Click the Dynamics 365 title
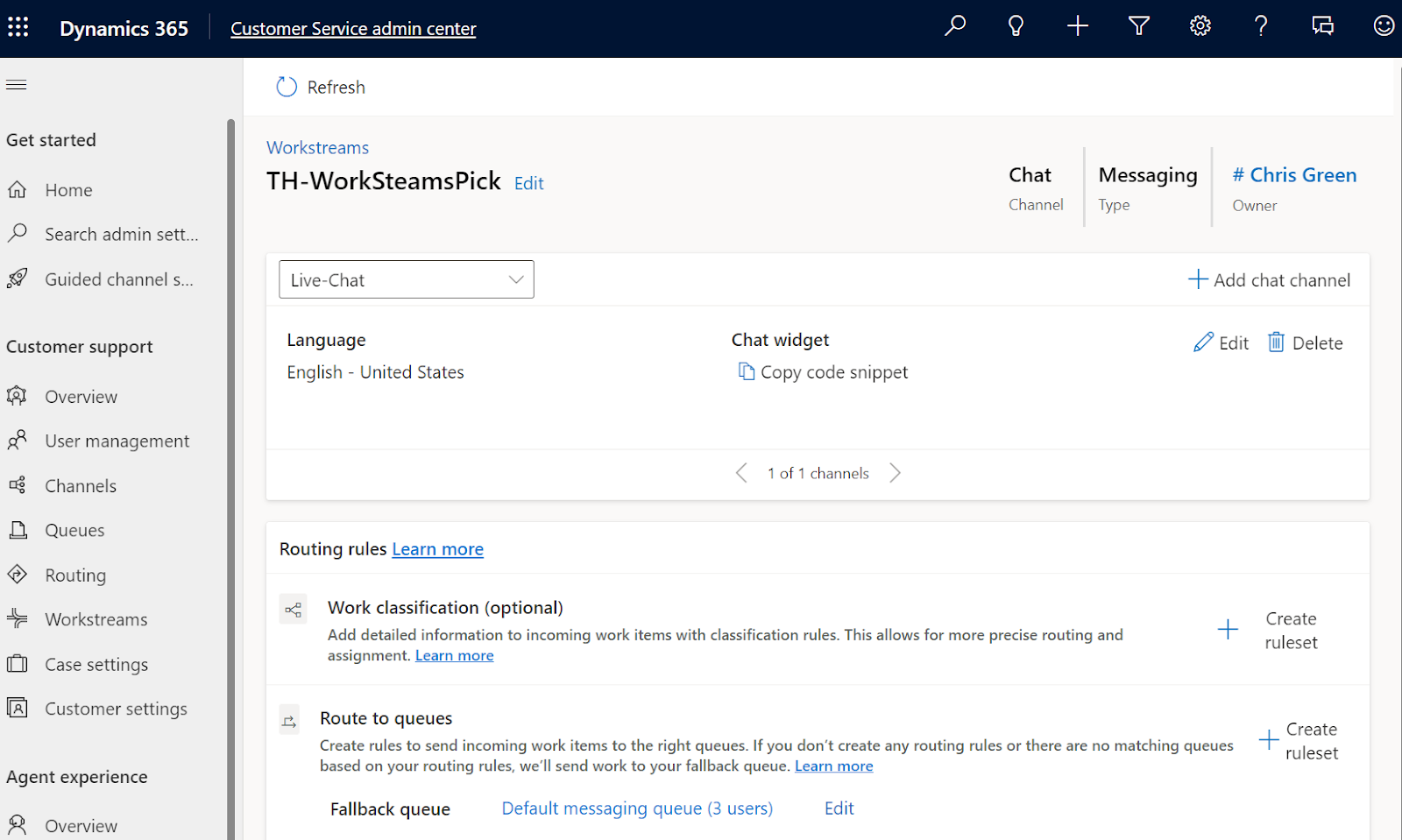 [124, 28]
